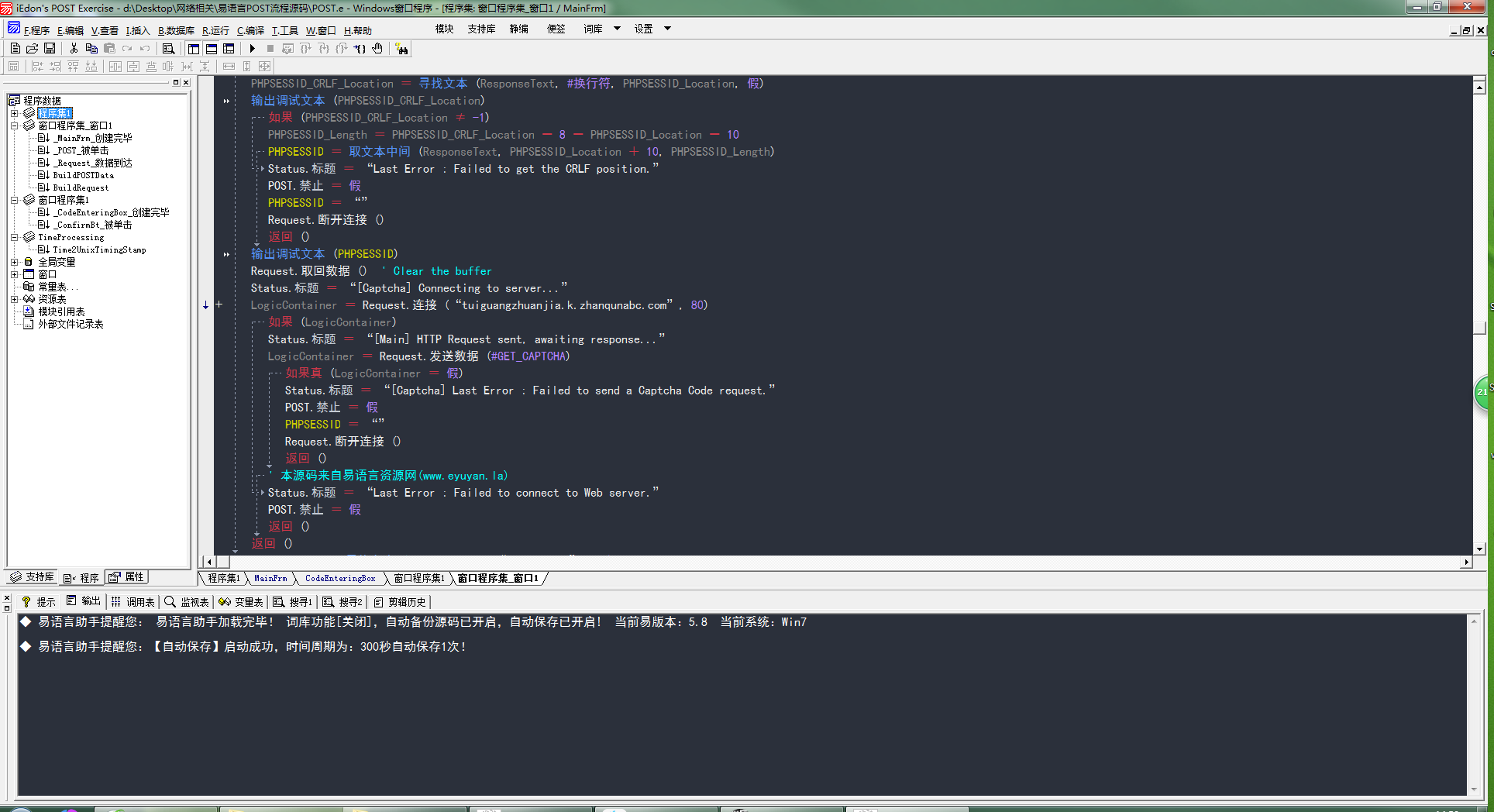Click the Paste clipboard icon

[109, 48]
